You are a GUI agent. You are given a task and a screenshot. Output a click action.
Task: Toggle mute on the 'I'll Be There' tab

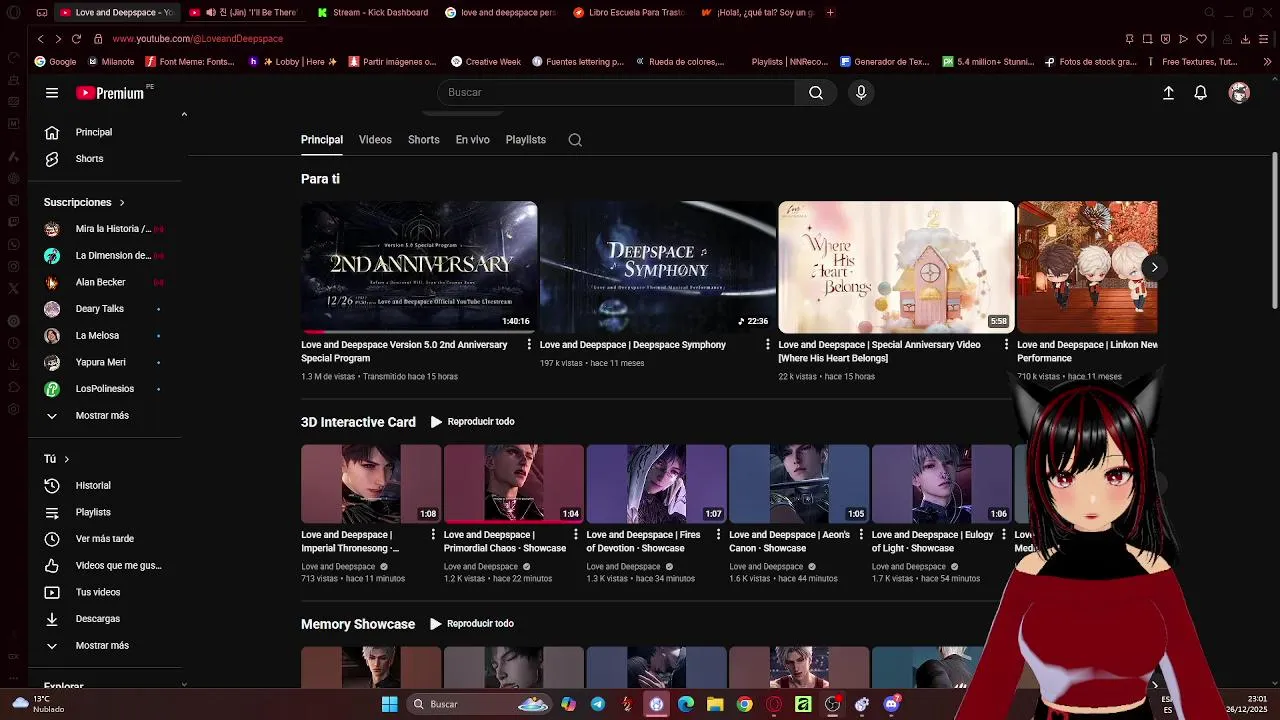pyautogui.click(x=210, y=13)
